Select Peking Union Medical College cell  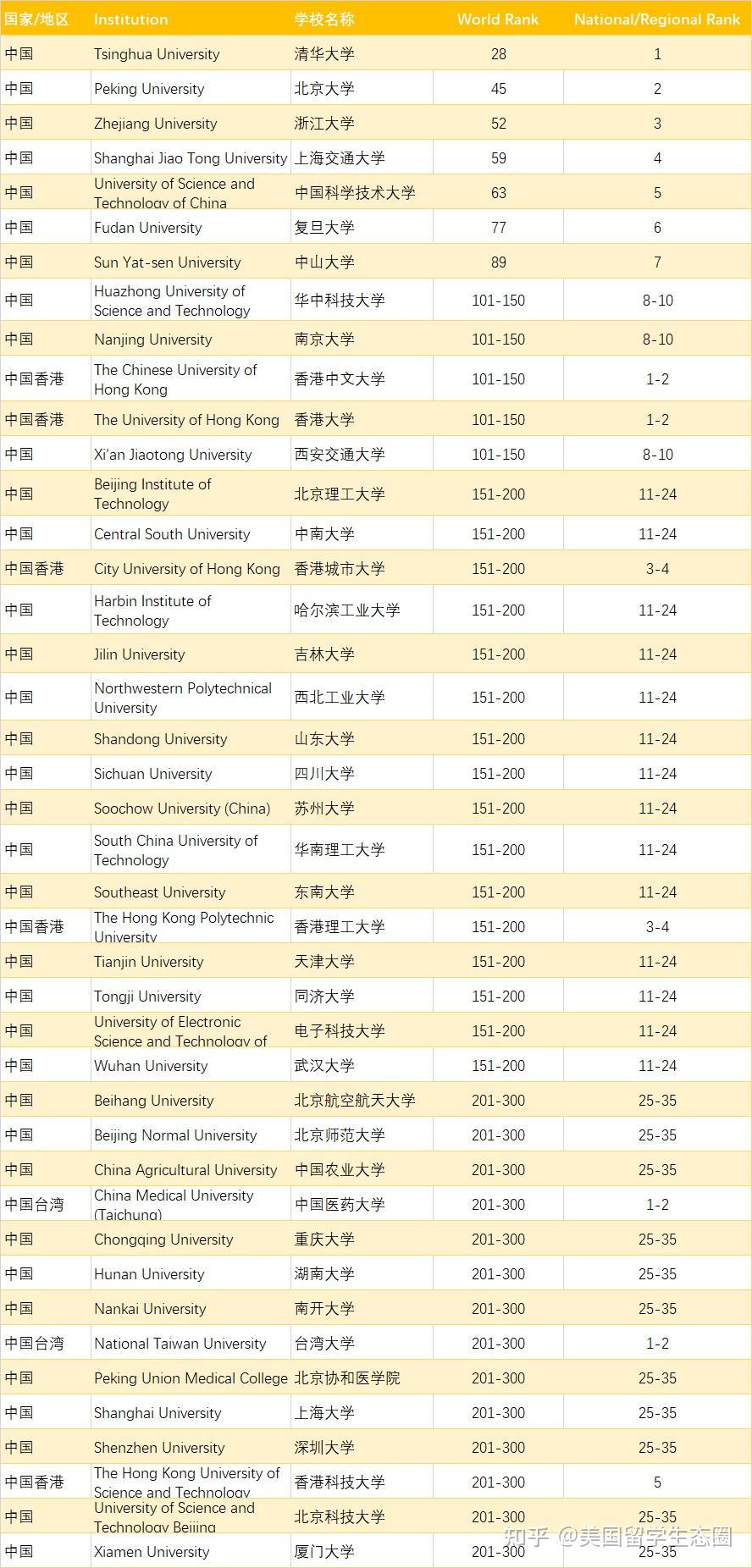click(x=191, y=1378)
